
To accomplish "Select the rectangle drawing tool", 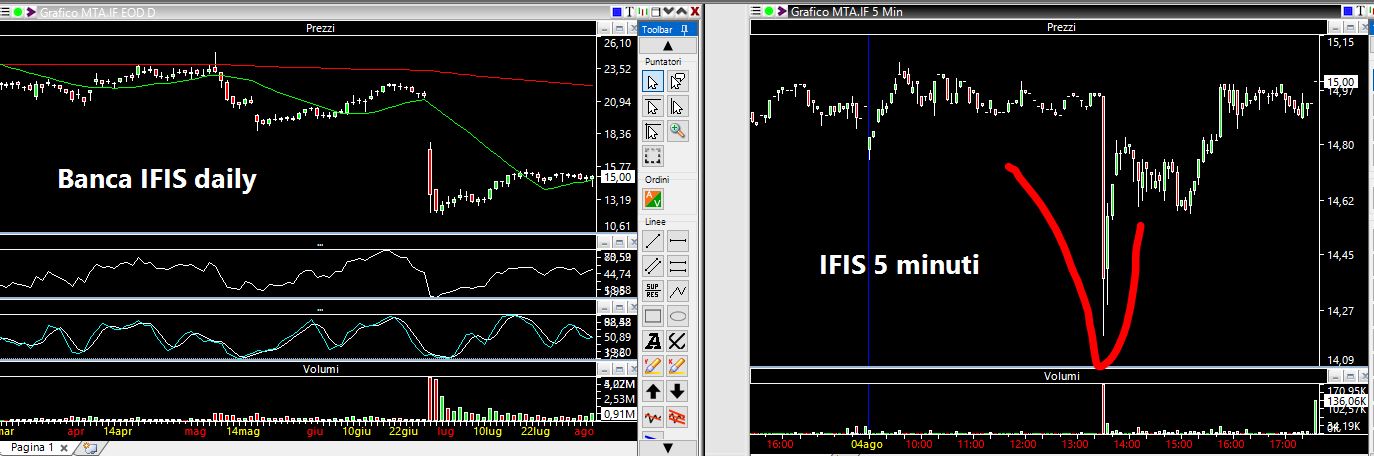I will tap(652, 316).
